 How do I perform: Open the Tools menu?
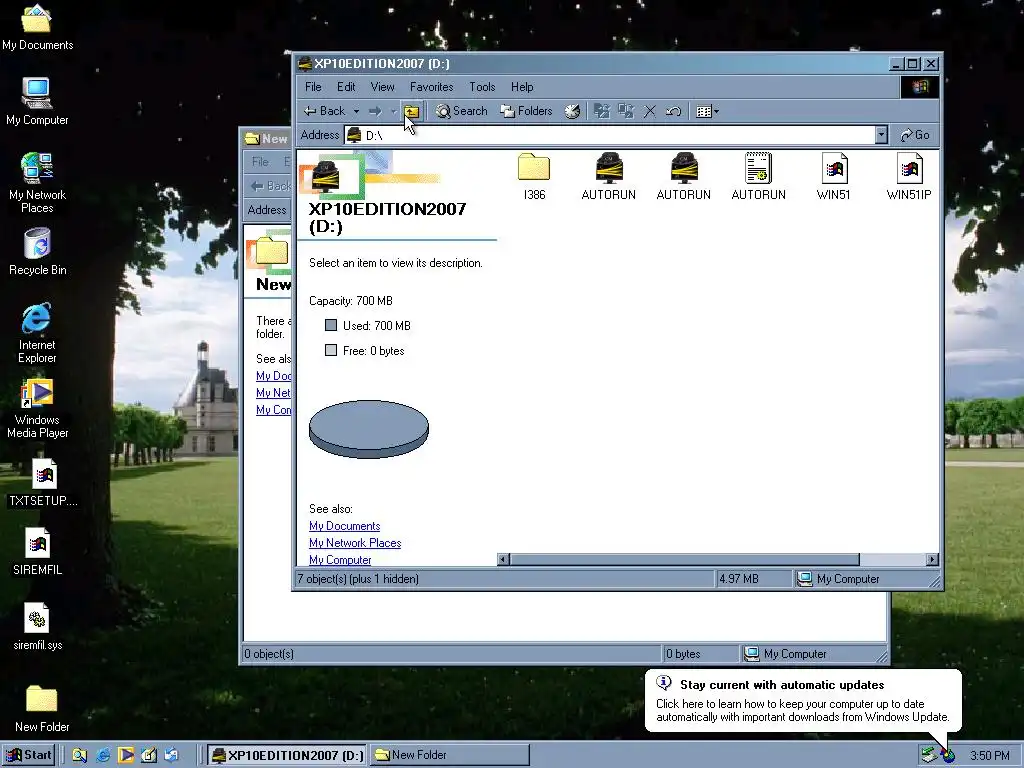482,87
